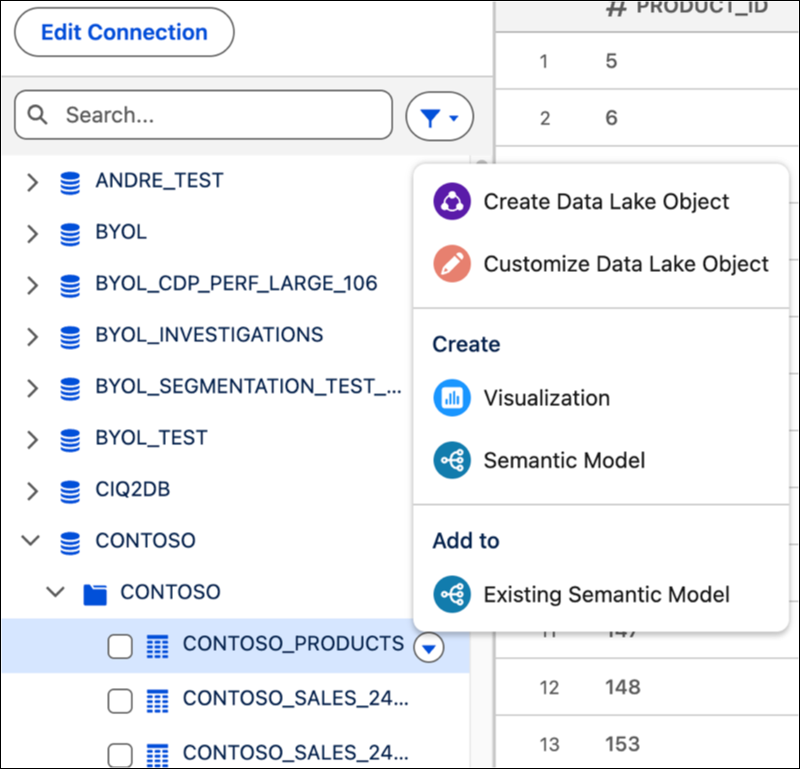Click the orange pencil Customize icon

point(452,264)
